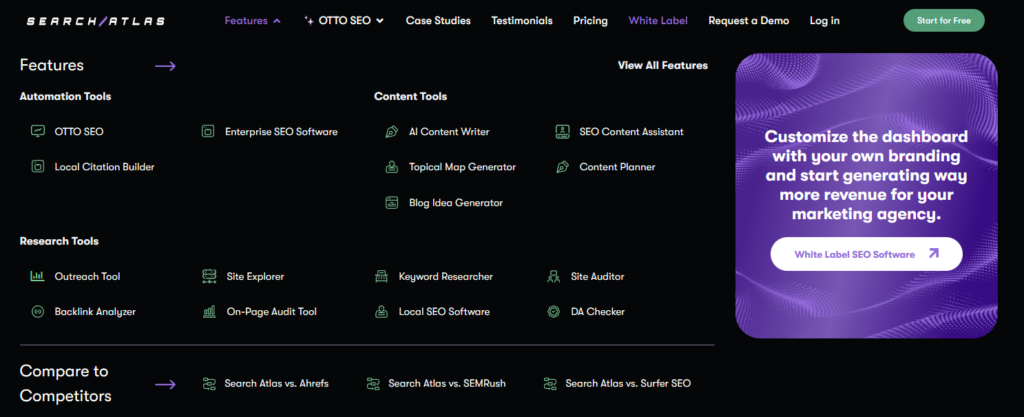Image resolution: width=1024 pixels, height=417 pixels.
Task: Click the On-Page Audit Tool icon
Action: pyautogui.click(x=209, y=311)
